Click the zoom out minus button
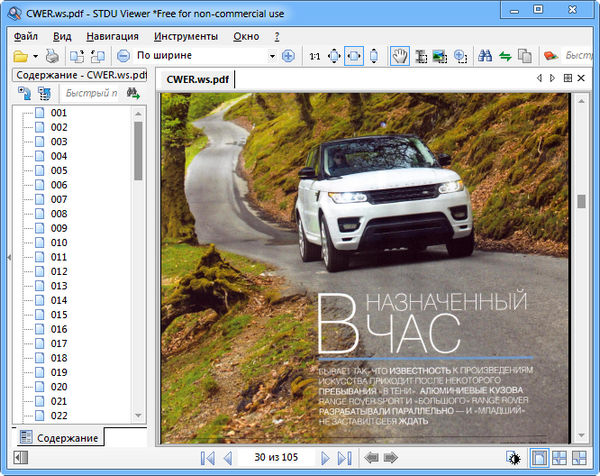Screen dimensions: 600x476 coord(123,56)
